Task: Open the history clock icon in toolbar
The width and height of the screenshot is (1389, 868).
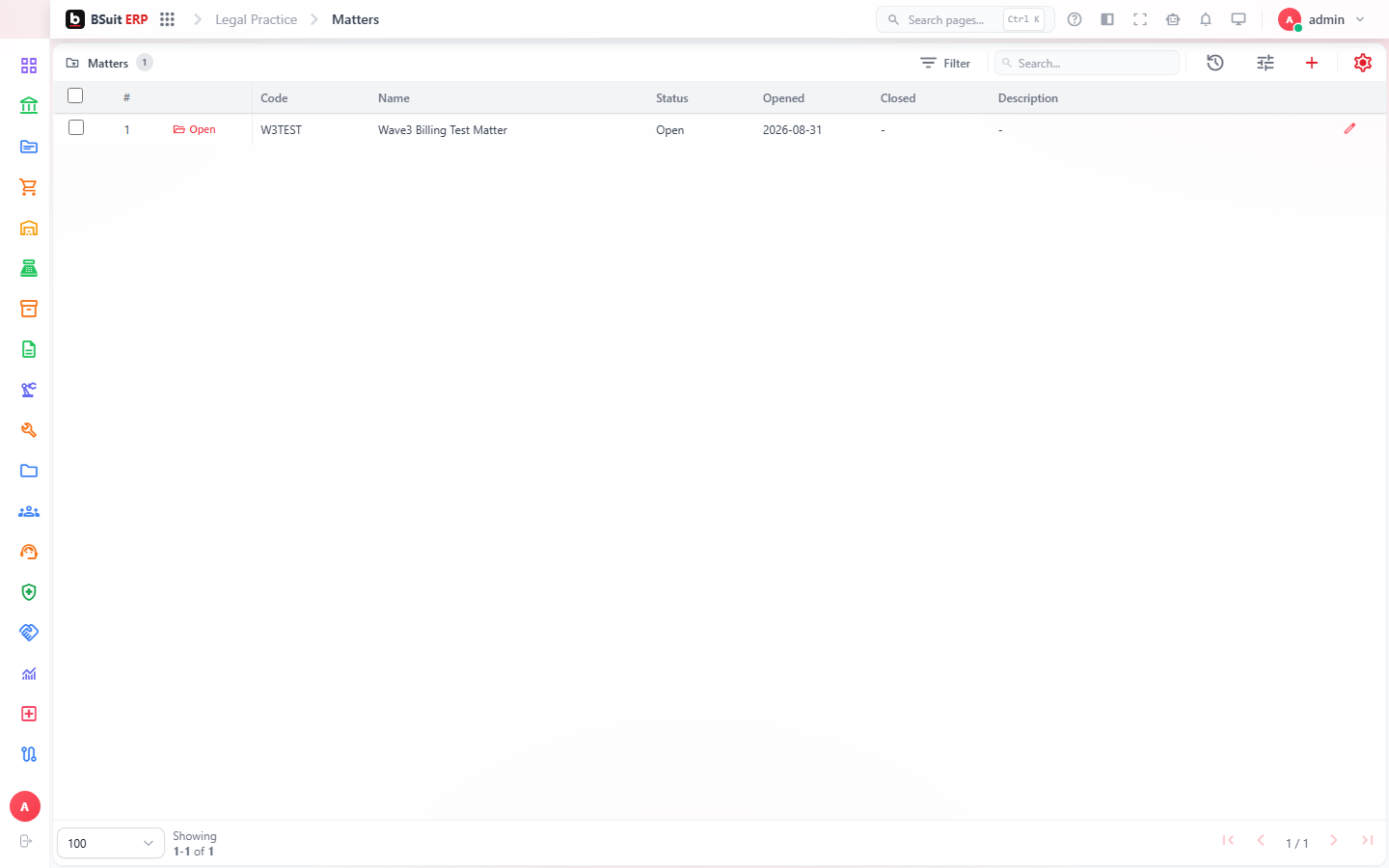Action: pyautogui.click(x=1215, y=63)
